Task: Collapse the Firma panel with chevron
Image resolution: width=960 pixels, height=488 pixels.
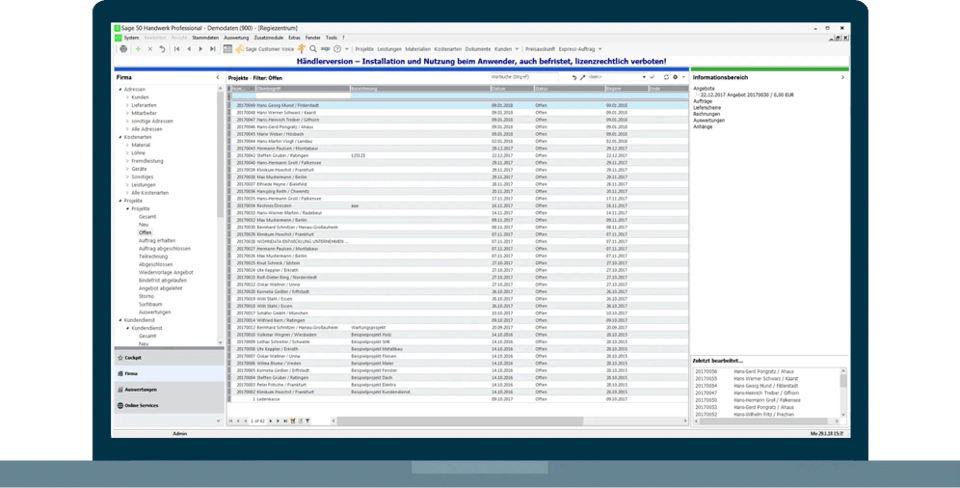Action: point(218,78)
